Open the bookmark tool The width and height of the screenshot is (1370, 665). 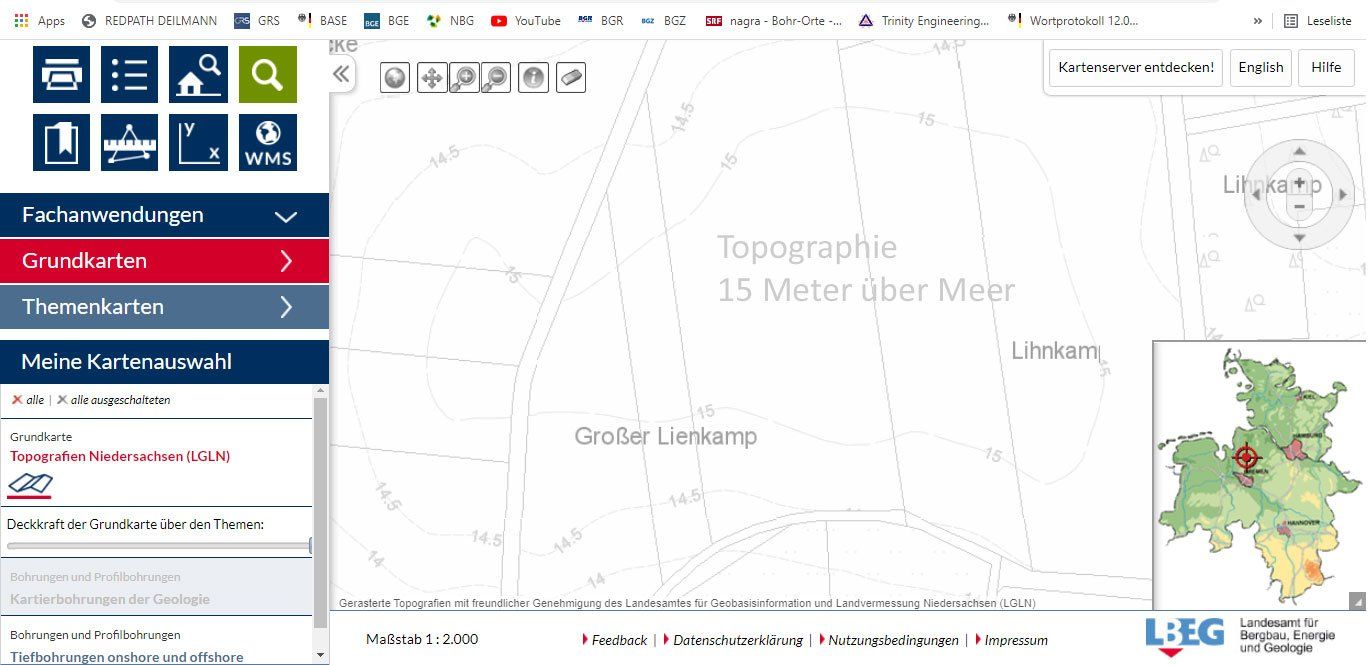(x=61, y=142)
